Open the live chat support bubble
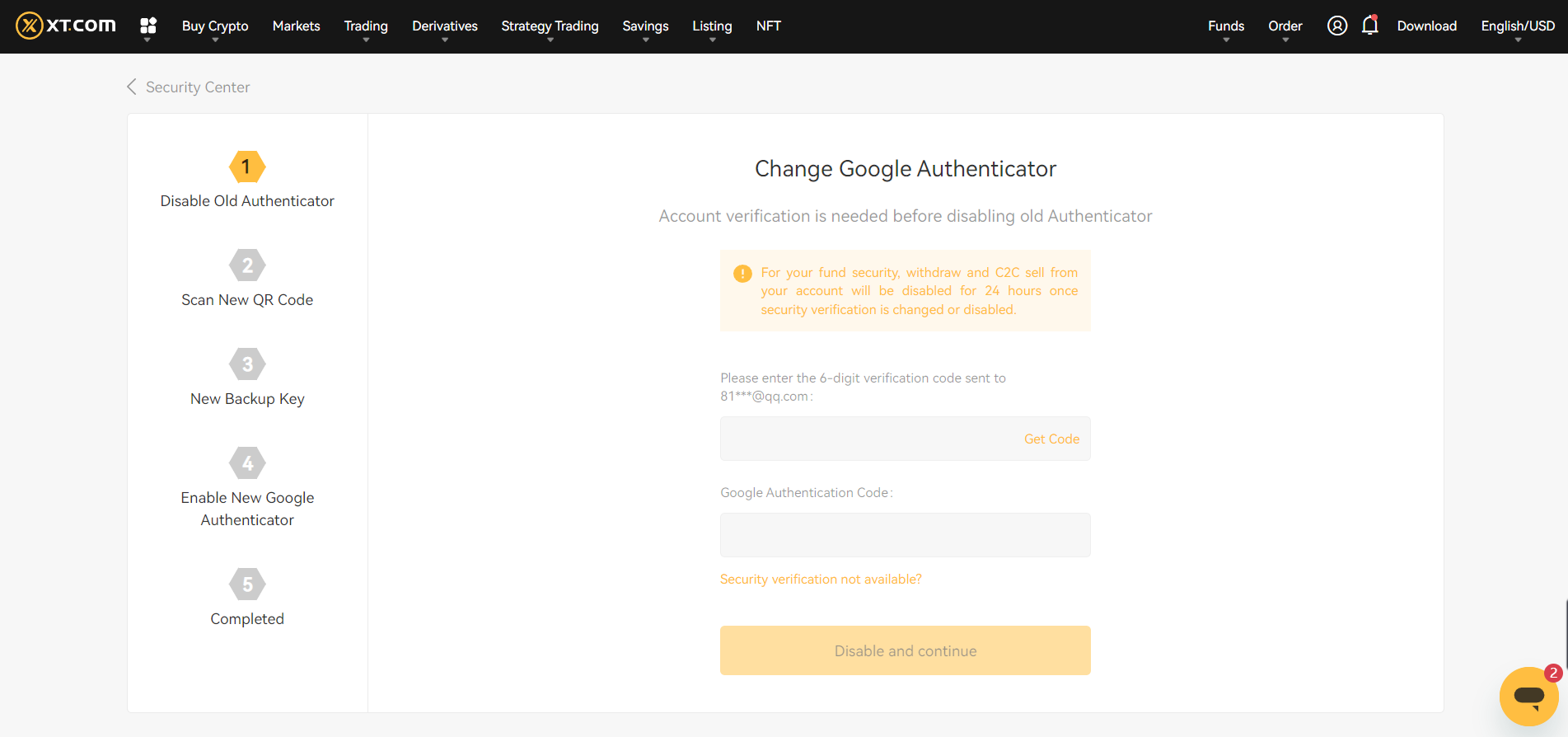This screenshot has width=1568, height=737. pyautogui.click(x=1528, y=696)
